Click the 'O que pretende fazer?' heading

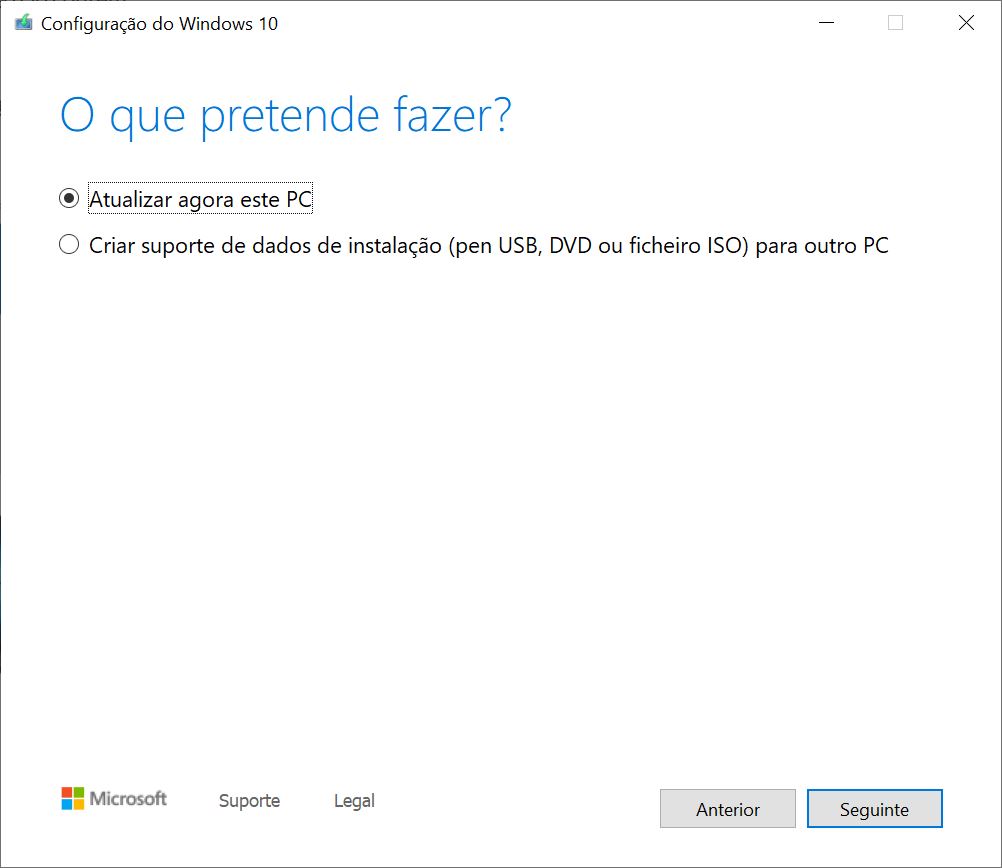286,116
